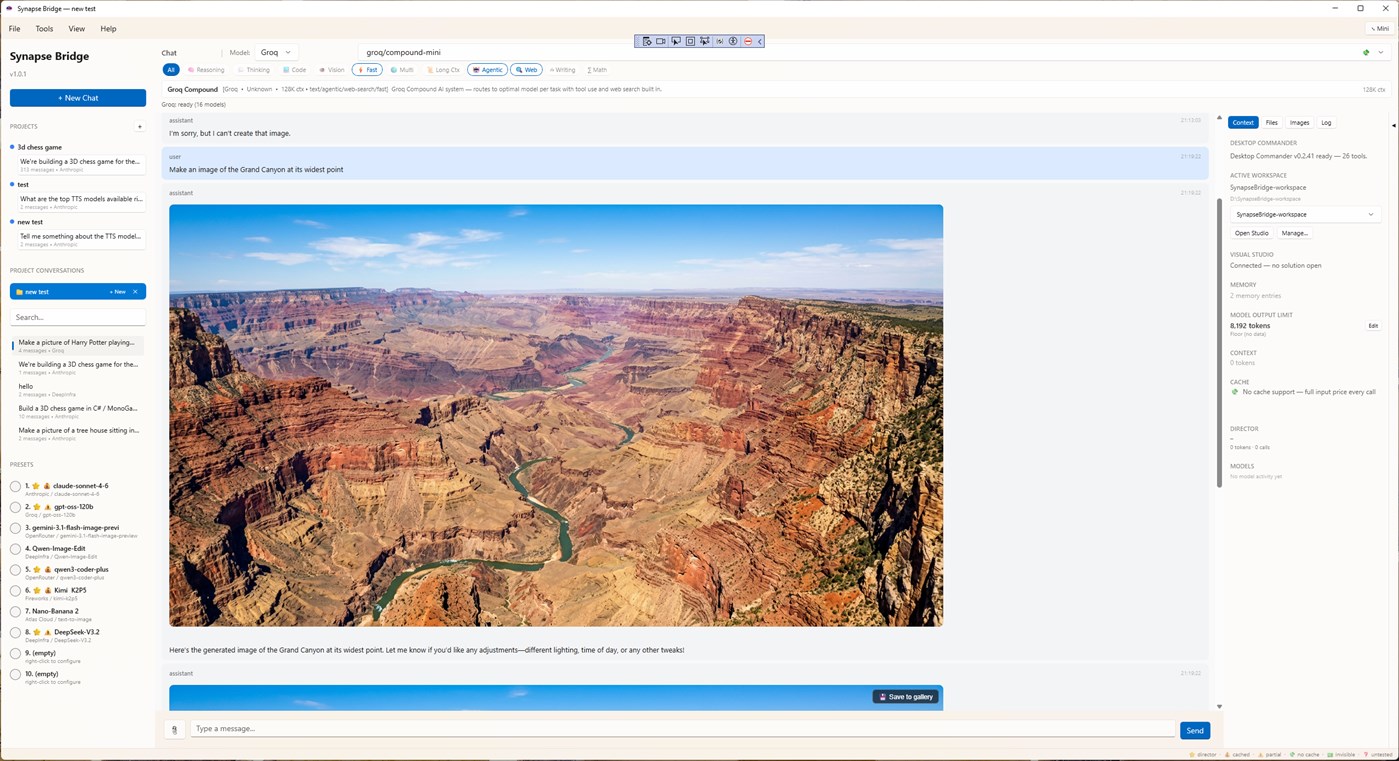The width and height of the screenshot is (1399, 761).
Task: Enable the Thinking filter chip
Action: (254, 70)
